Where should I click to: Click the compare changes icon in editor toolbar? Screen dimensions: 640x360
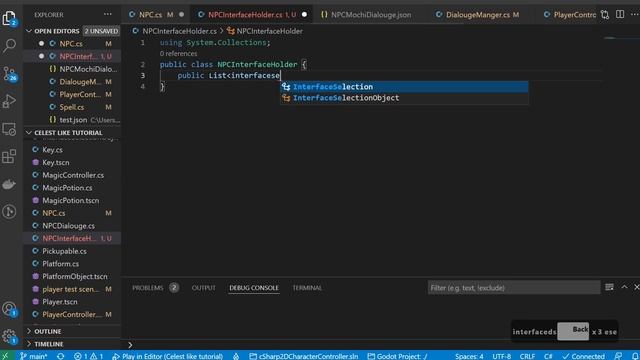click(605, 15)
